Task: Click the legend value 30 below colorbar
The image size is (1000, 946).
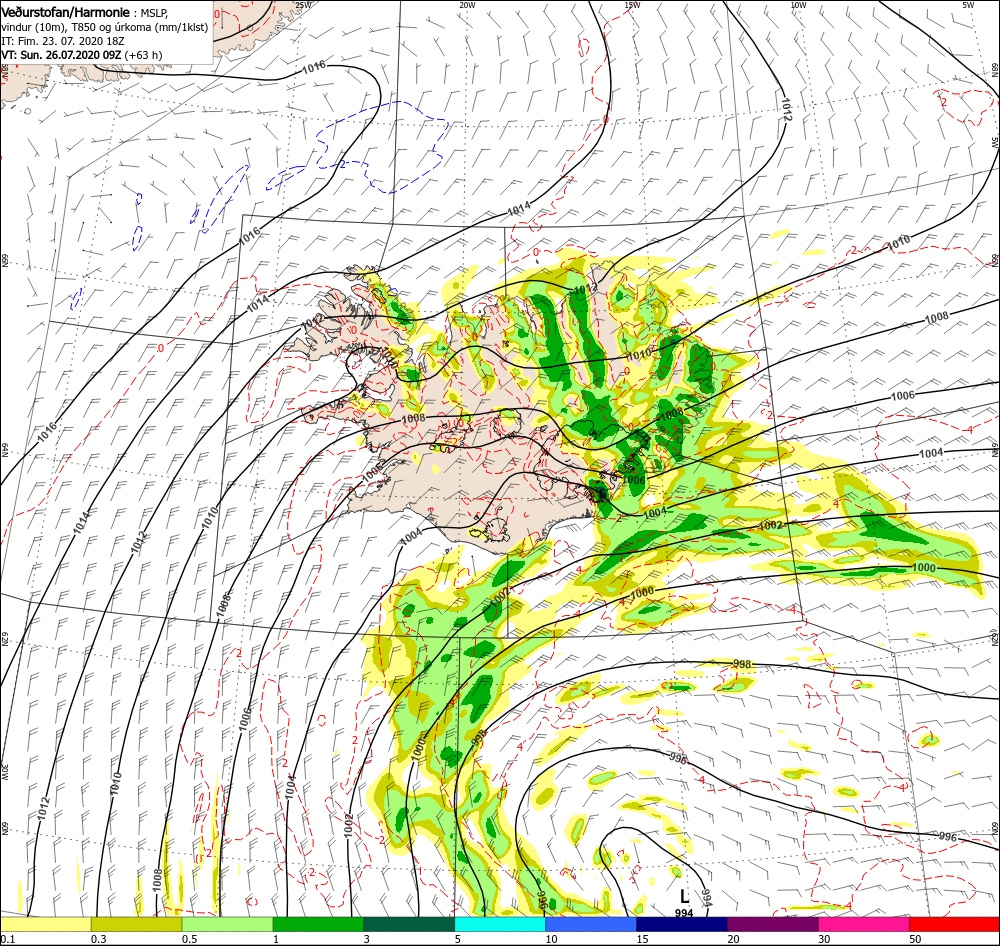Action: pos(824,939)
